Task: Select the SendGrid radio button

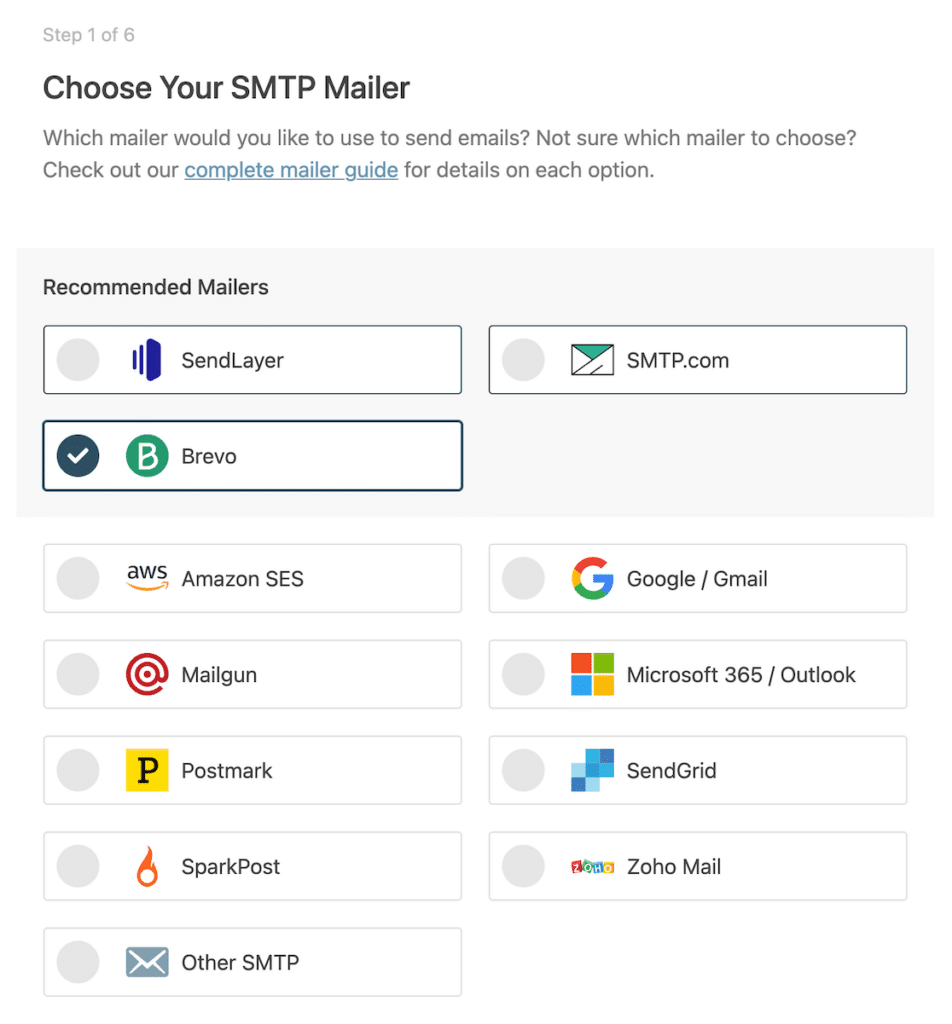Action: click(523, 770)
